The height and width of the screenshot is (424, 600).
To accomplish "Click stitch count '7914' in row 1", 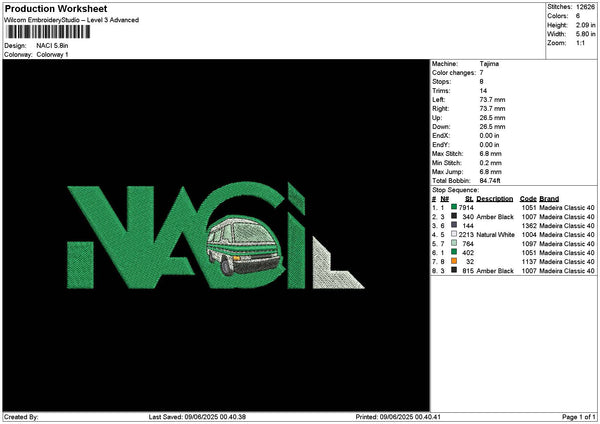I will click(x=466, y=208).
